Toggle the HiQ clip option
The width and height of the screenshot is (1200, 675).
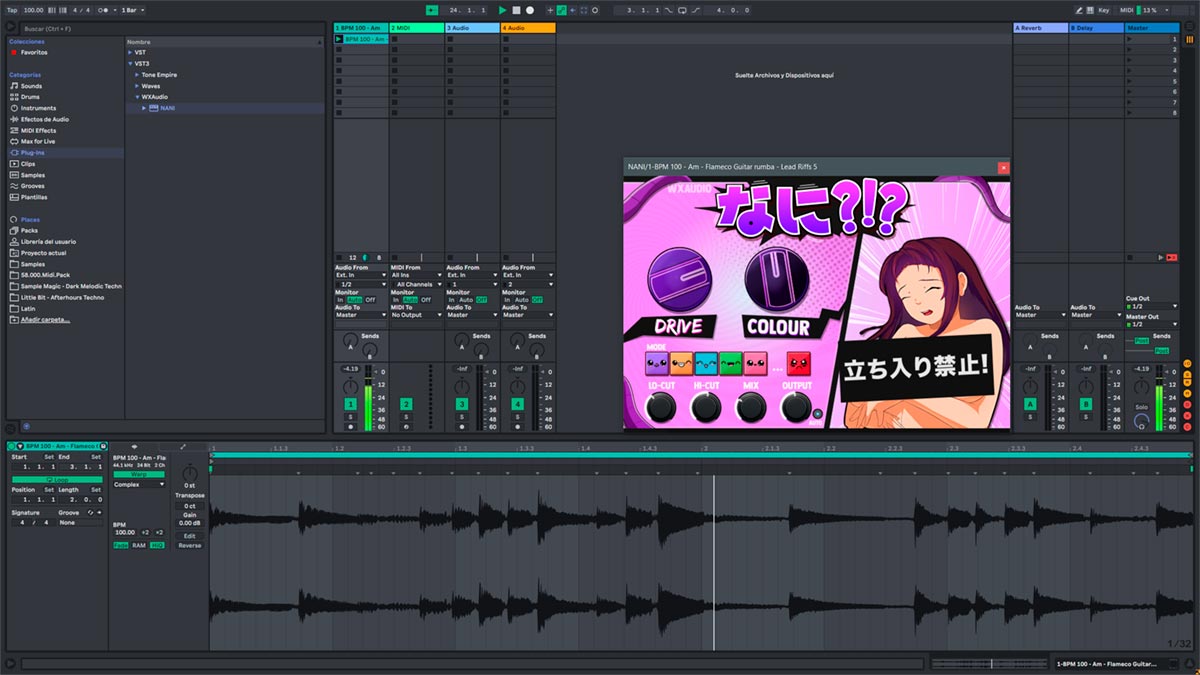[157, 545]
